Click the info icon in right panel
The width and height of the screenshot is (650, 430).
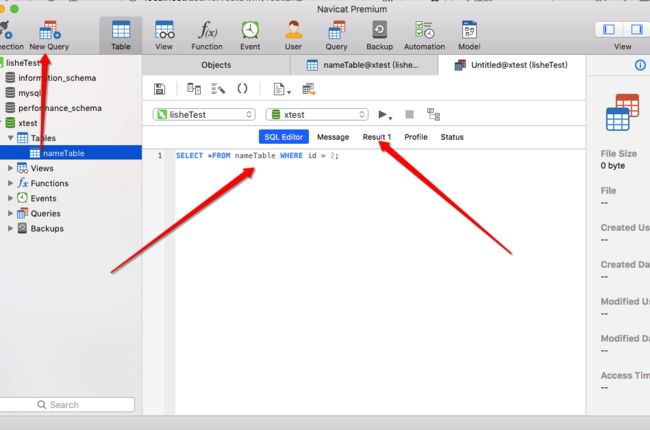640,65
